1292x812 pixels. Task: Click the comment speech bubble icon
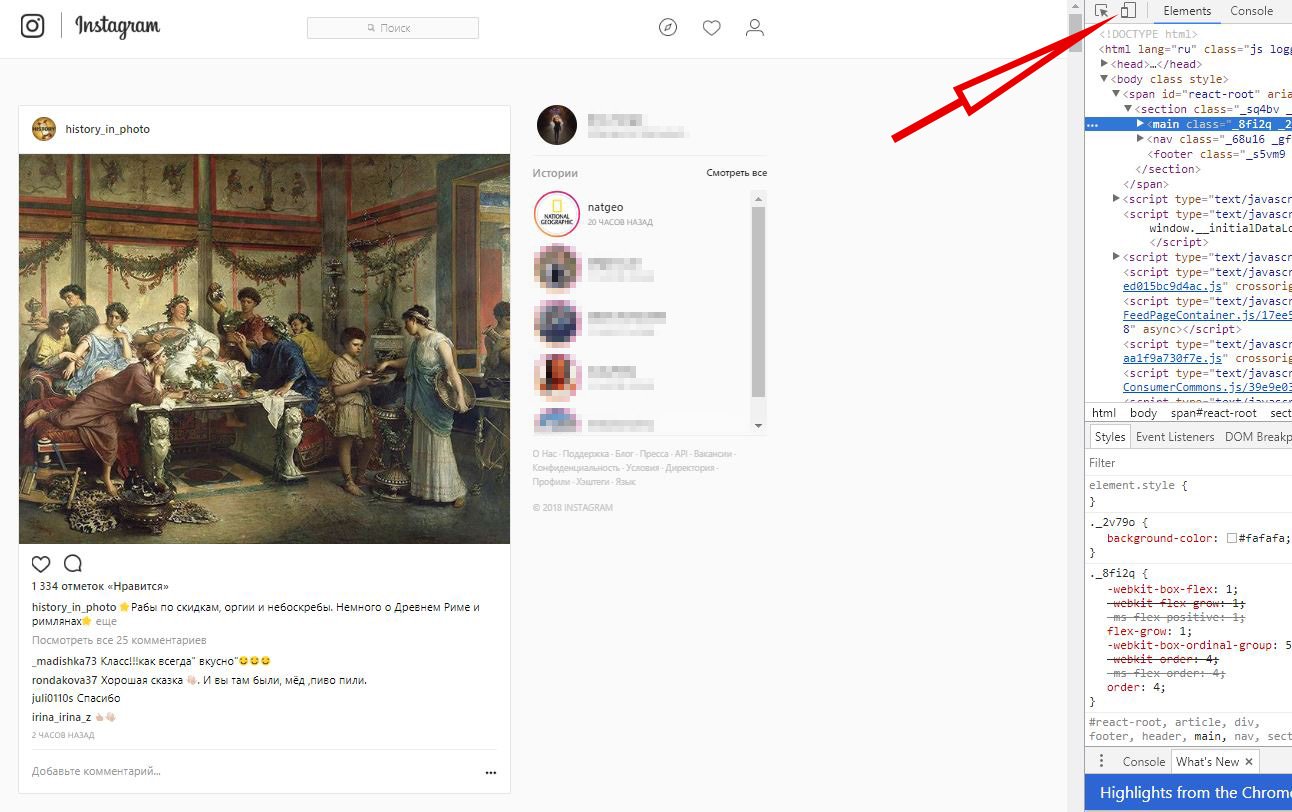(x=73, y=564)
